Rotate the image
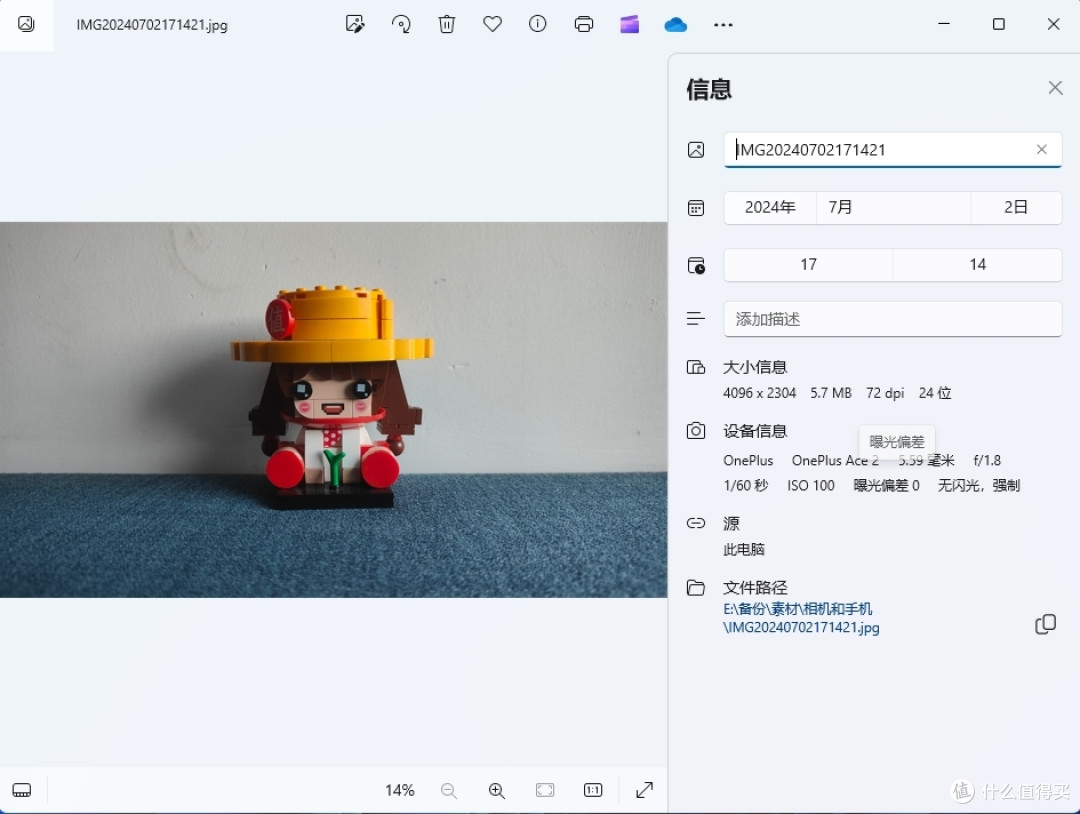The height and width of the screenshot is (814, 1080). click(x=401, y=24)
